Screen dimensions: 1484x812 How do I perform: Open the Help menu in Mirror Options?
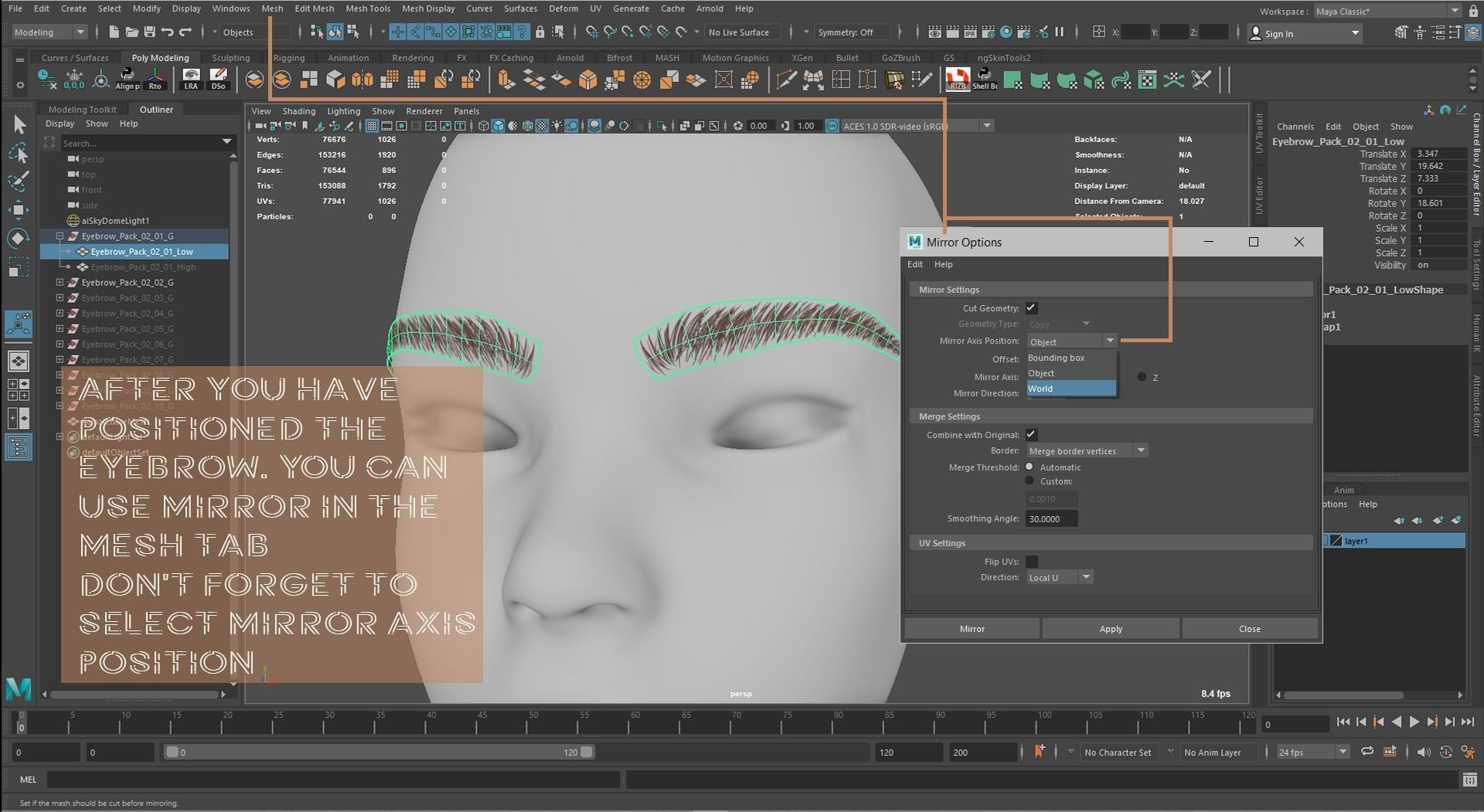tap(943, 264)
